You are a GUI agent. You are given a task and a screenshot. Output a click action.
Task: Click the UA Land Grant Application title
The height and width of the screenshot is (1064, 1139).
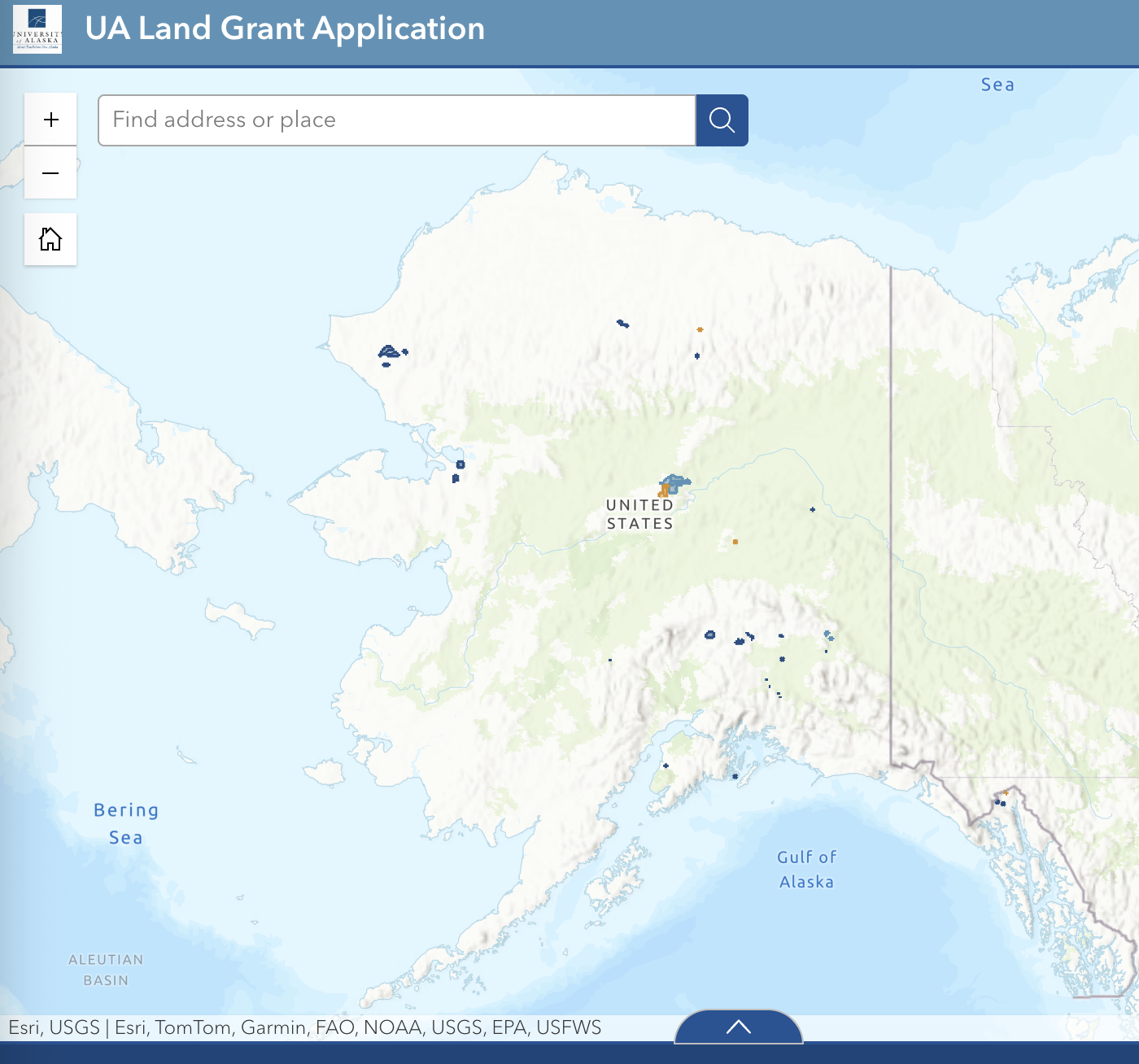[285, 28]
